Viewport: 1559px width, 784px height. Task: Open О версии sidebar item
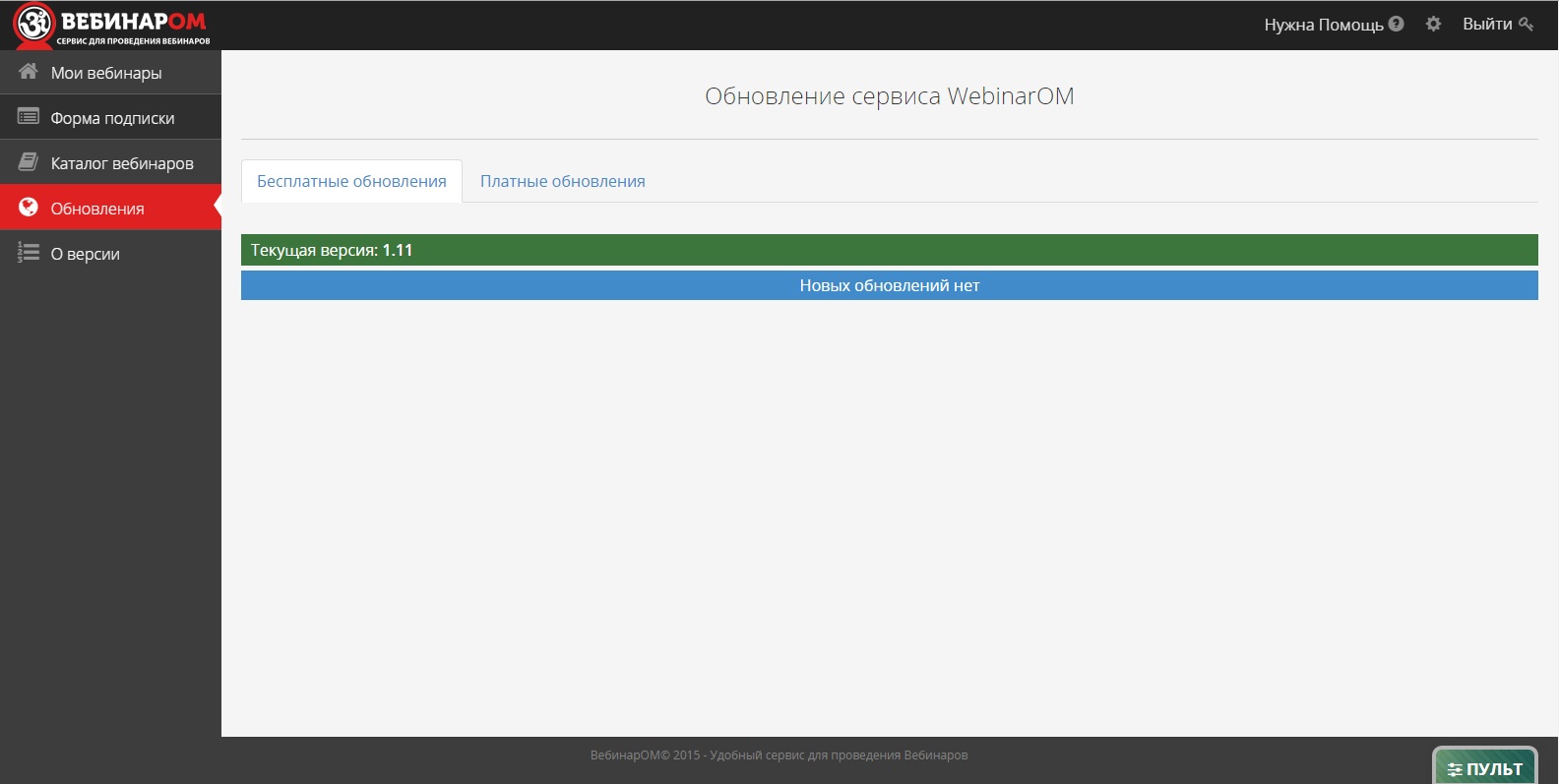110,253
